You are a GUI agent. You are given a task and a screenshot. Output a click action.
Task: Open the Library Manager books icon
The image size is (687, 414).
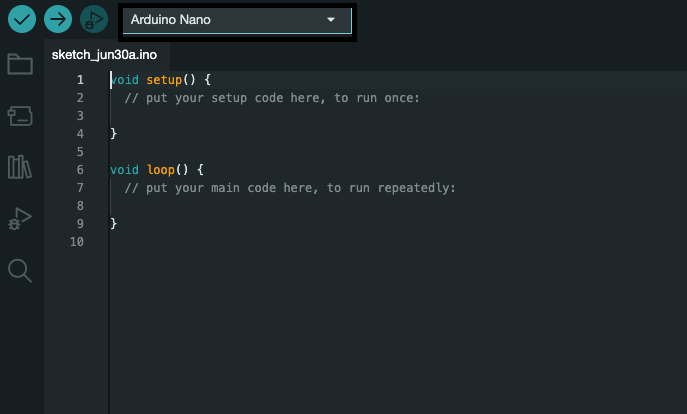20,167
